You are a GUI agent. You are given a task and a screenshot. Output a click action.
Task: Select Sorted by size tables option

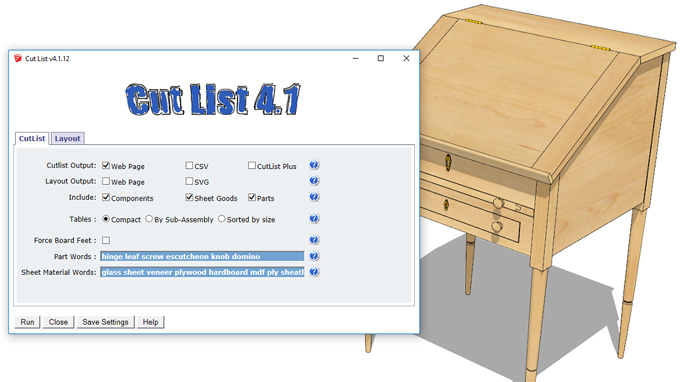[222, 219]
